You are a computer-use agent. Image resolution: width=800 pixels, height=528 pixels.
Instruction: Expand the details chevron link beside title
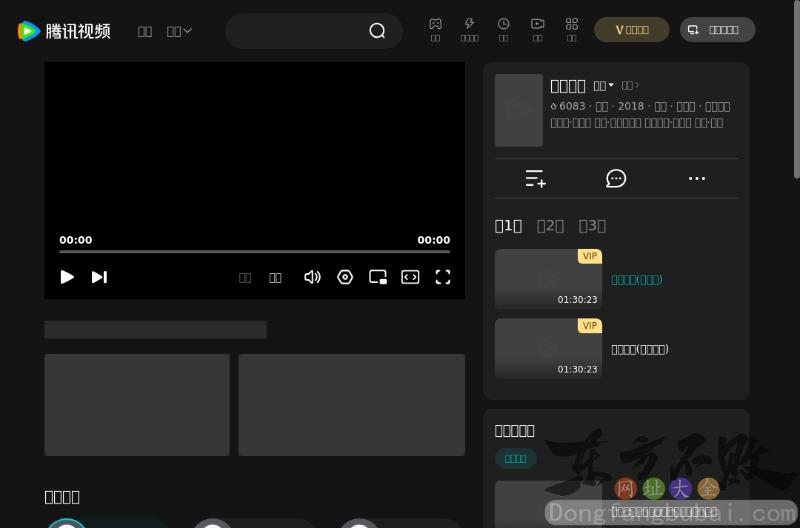(x=630, y=86)
